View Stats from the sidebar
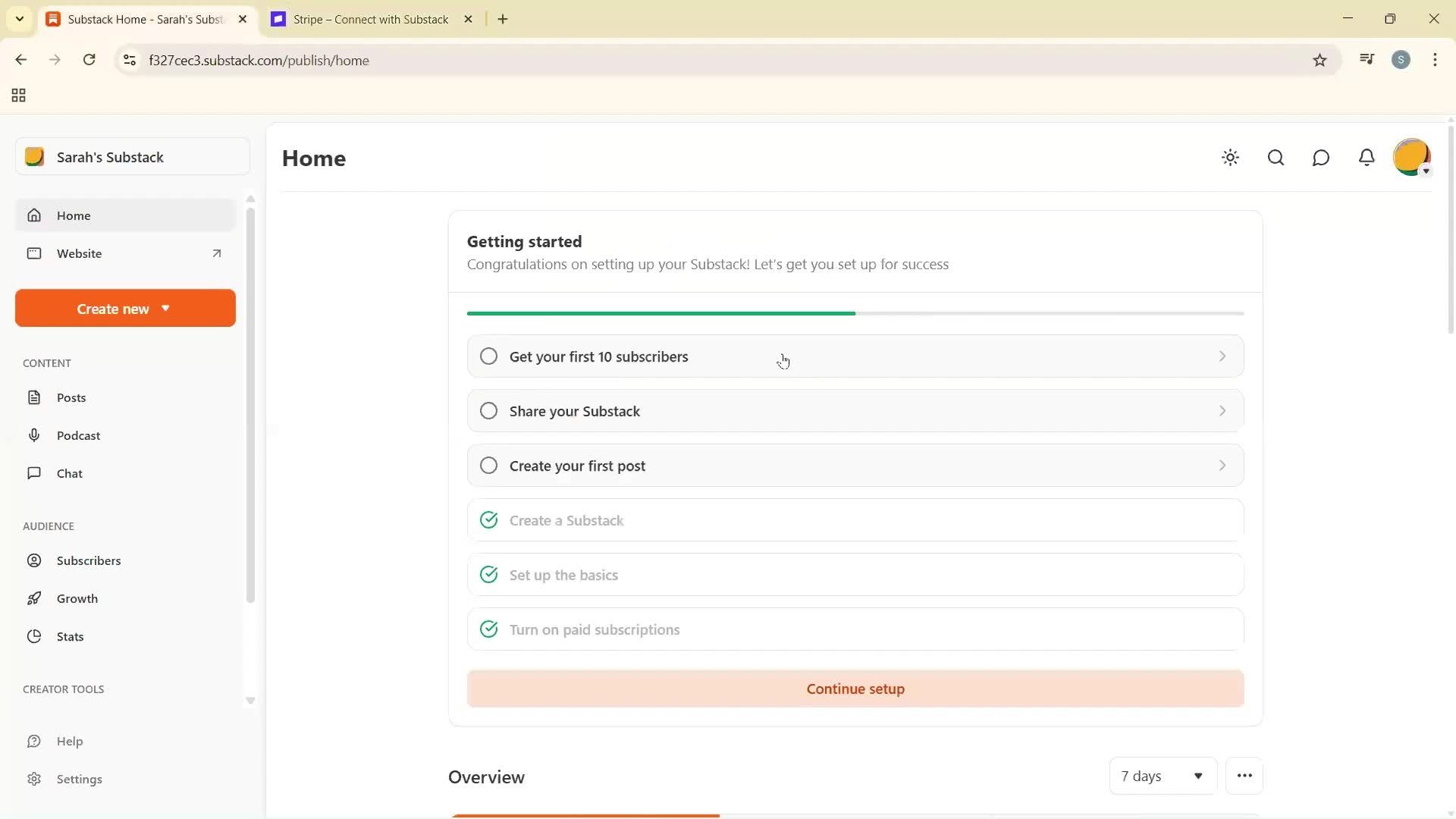 69,636
